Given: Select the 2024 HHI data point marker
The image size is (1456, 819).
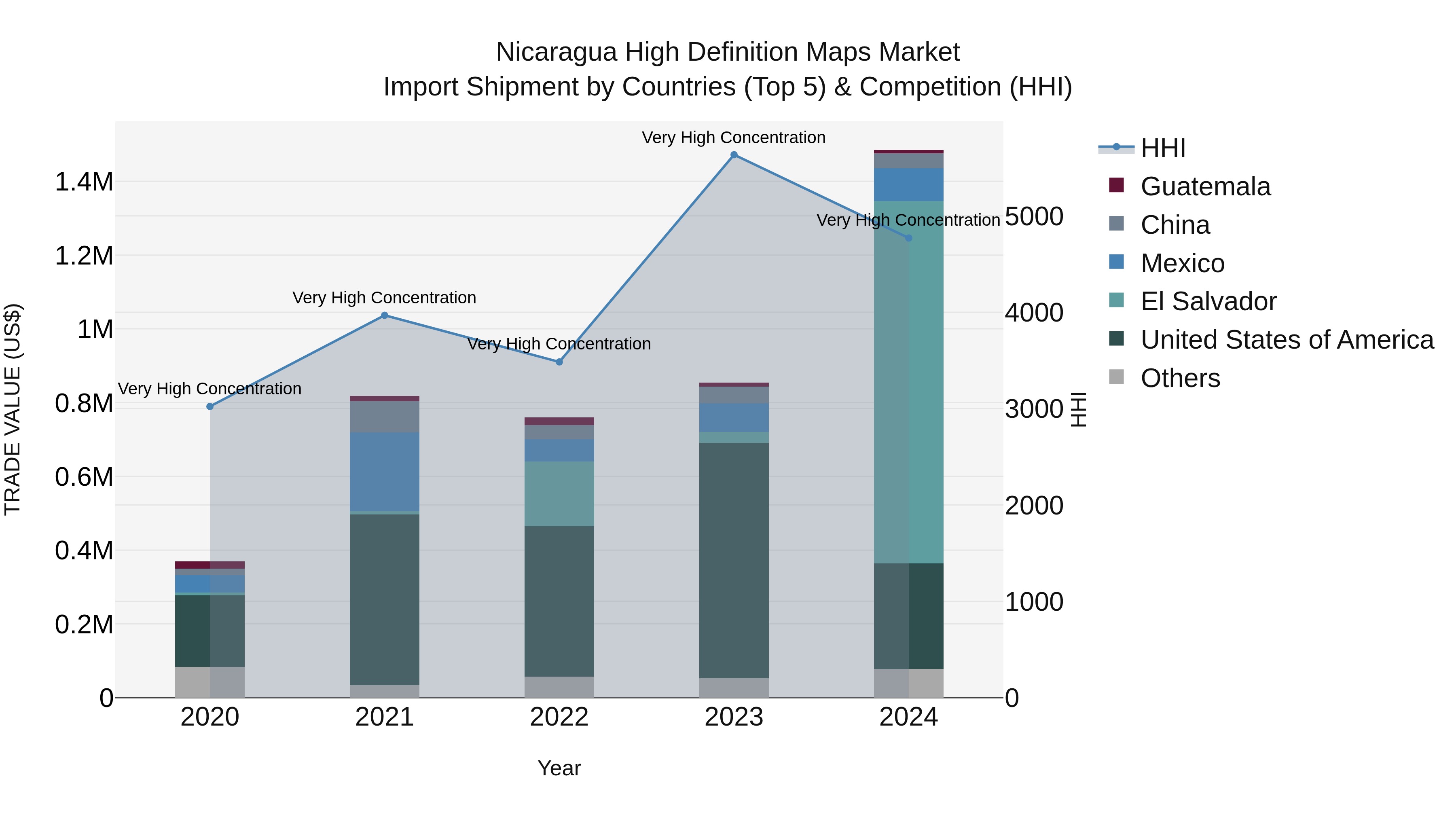Looking at the screenshot, I should (x=908, y=238).
